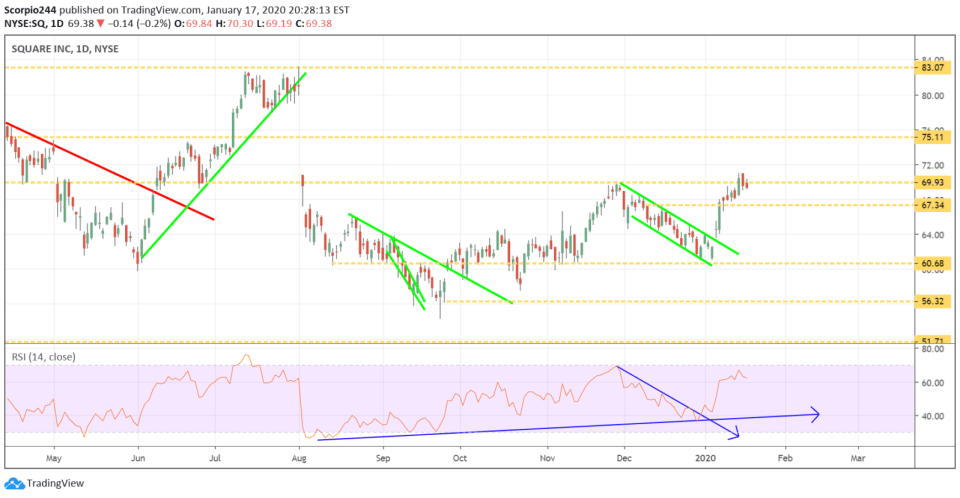This screenshot has height=498, width=960.
Task: Select the 56.32 price level label
Action: [x=932, y=301]
